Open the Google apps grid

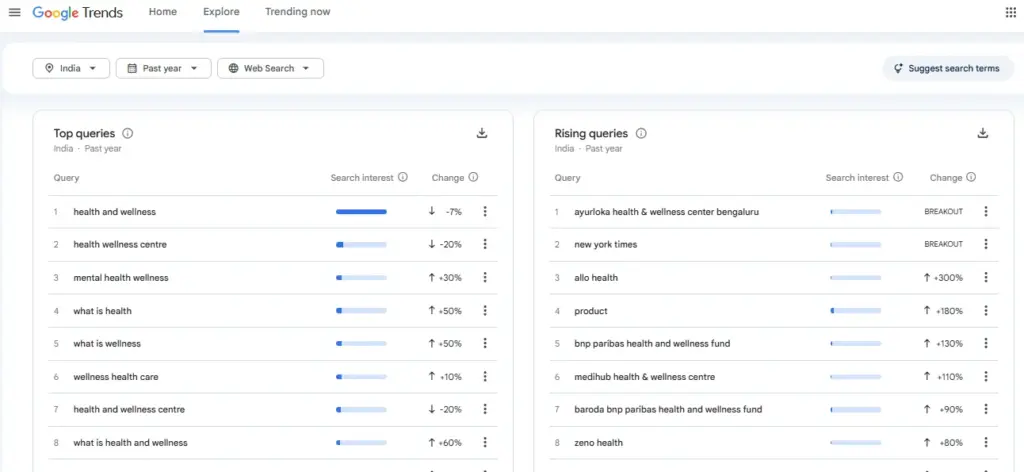1010,12
